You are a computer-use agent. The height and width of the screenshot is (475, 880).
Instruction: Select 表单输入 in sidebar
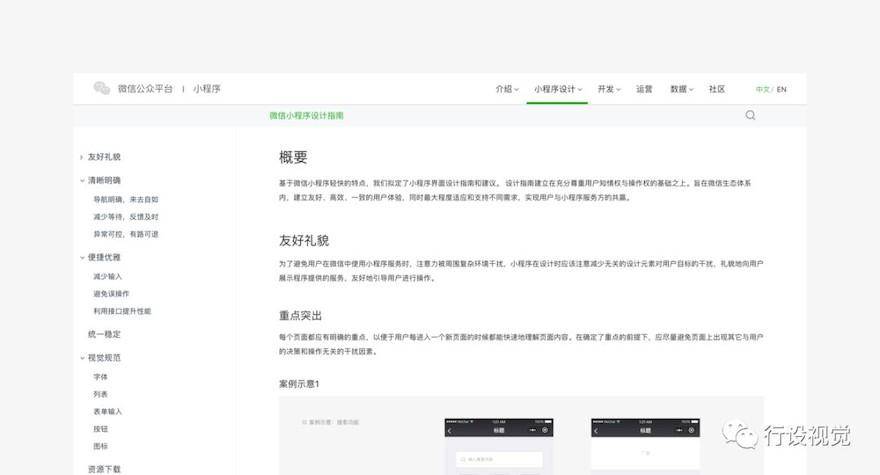click(x=107, y=412)
